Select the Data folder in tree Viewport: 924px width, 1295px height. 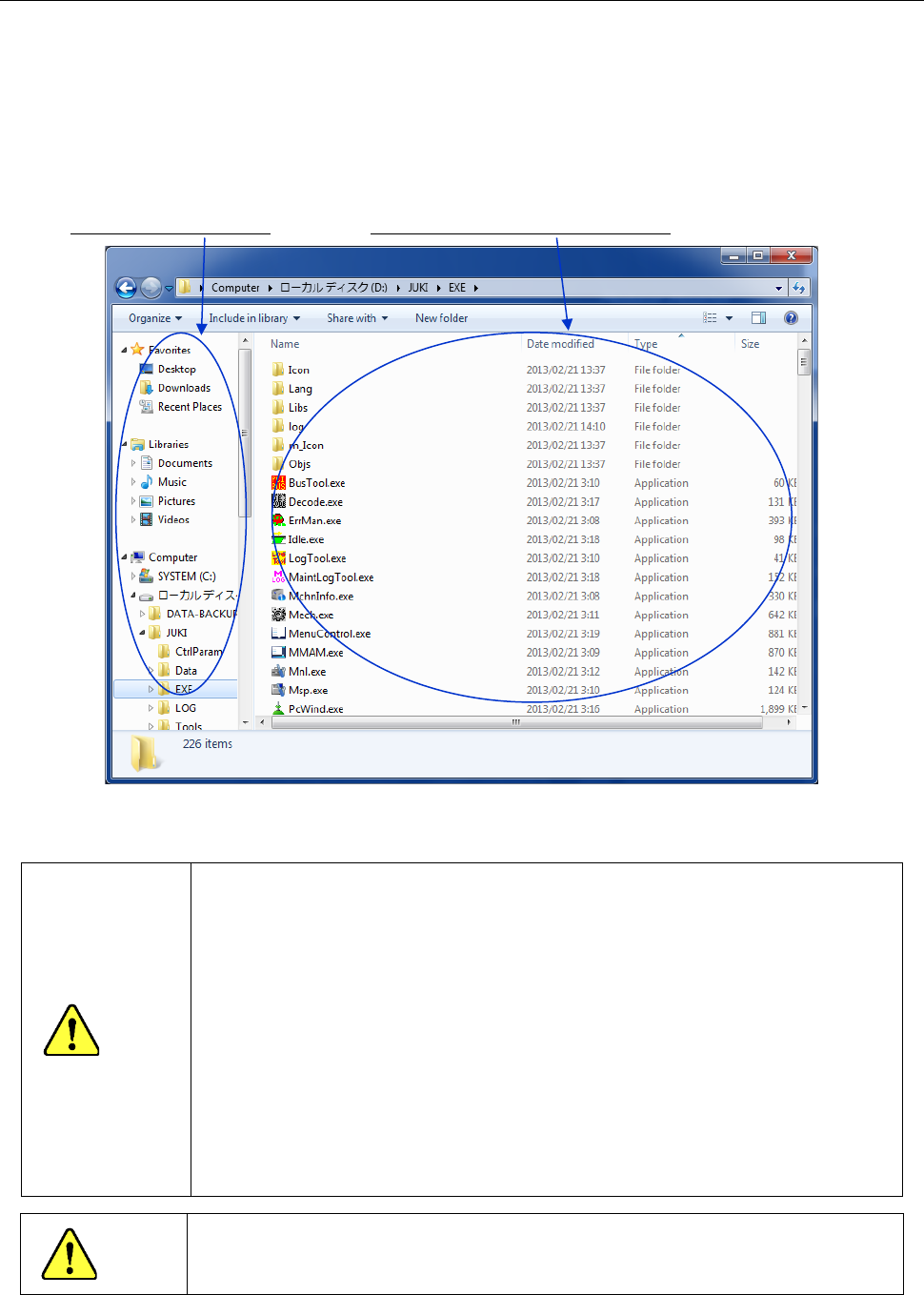point(177,671)
